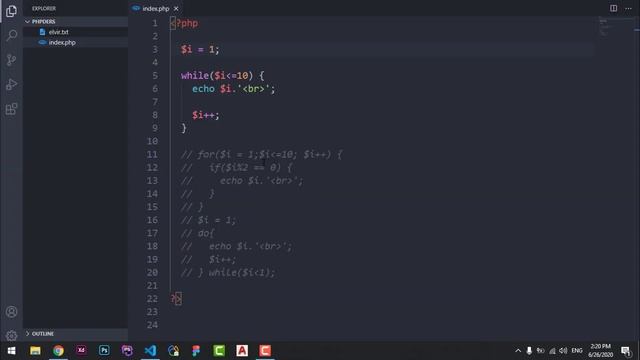Open the Windows Start menu
Viewport: 640px width, 360px height.
[11, 351]
